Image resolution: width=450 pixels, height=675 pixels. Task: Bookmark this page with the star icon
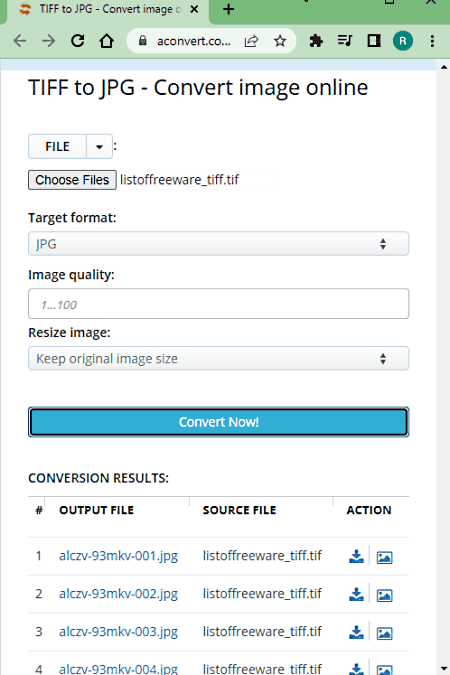pos(280,41)
